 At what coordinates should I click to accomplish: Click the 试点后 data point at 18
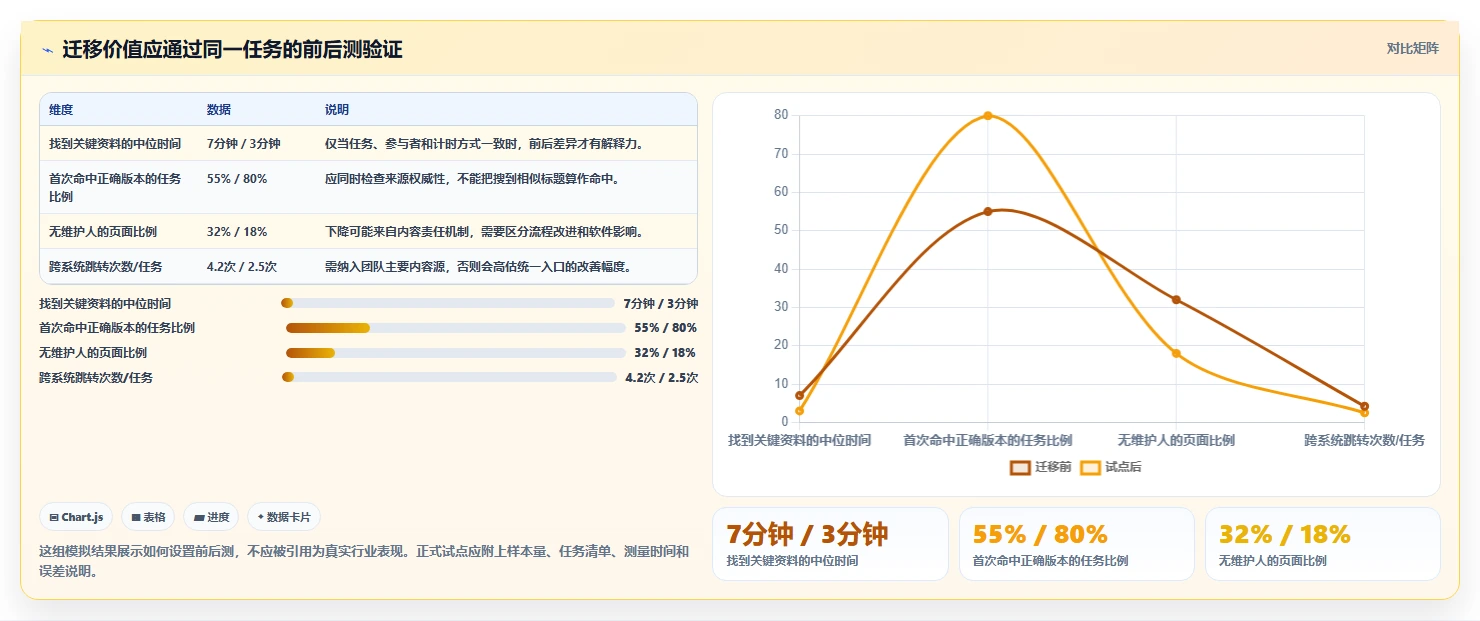pos(1176,353)
